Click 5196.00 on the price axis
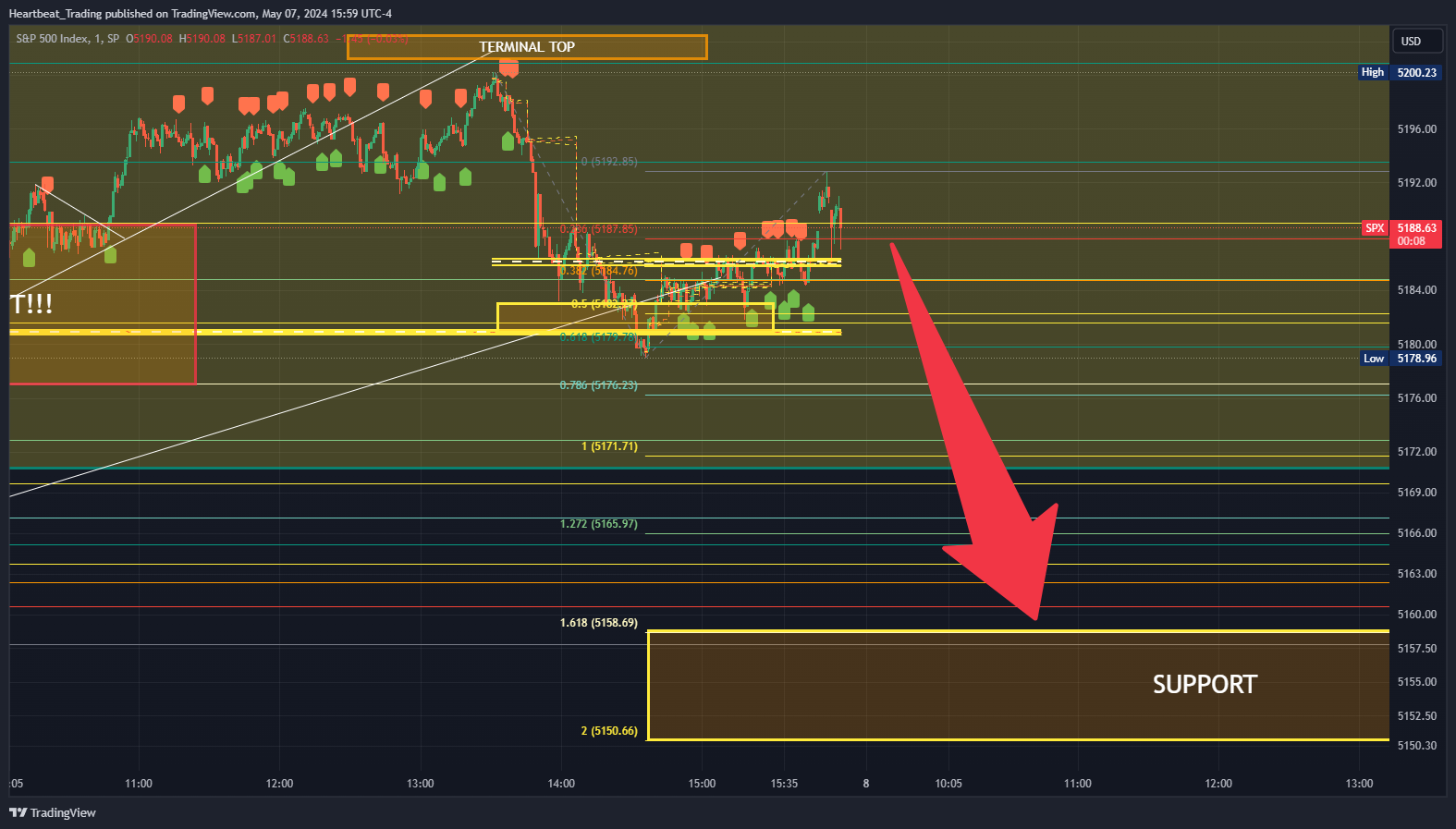The width and height of the screenshot is (1456, 829). [x=1417, y=129]
